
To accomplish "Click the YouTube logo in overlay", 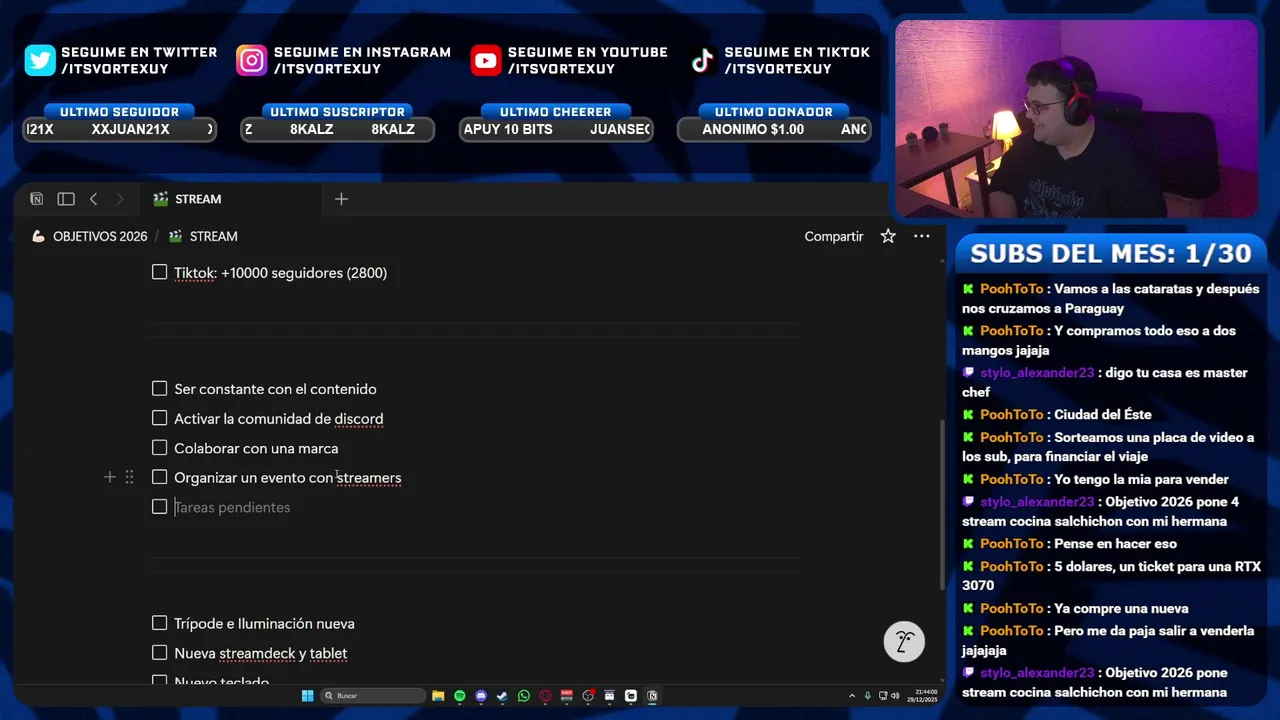I will [486, 60].
